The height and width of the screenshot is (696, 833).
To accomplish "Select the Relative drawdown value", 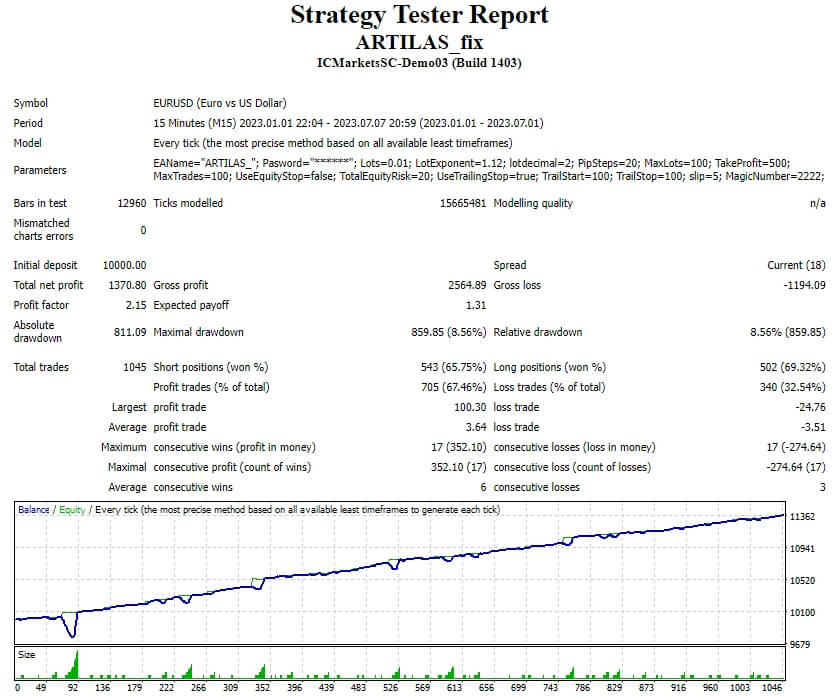I will point(787,332).
